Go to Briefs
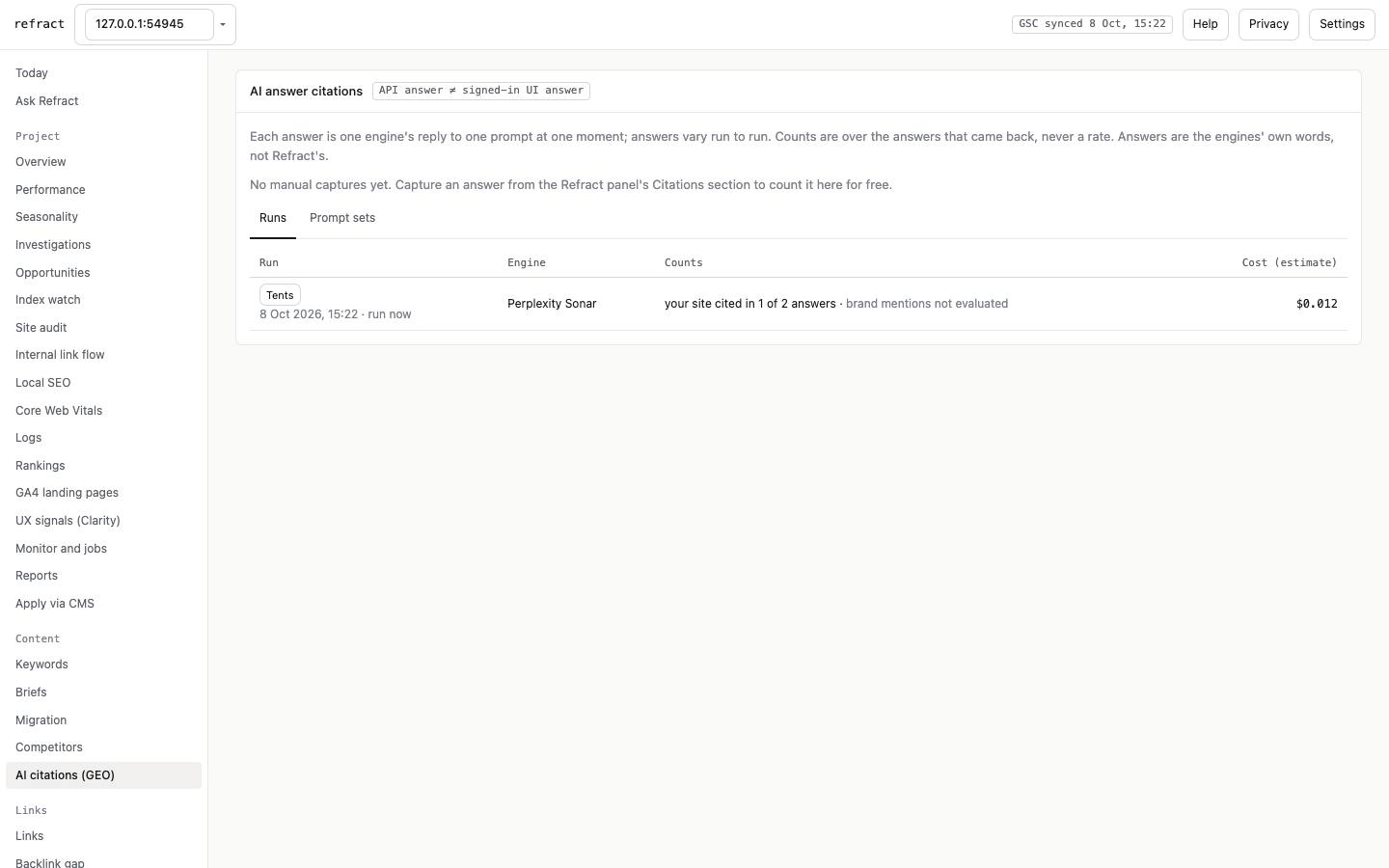This screenshot has width=1389, height=868. (x=104, y=692)
